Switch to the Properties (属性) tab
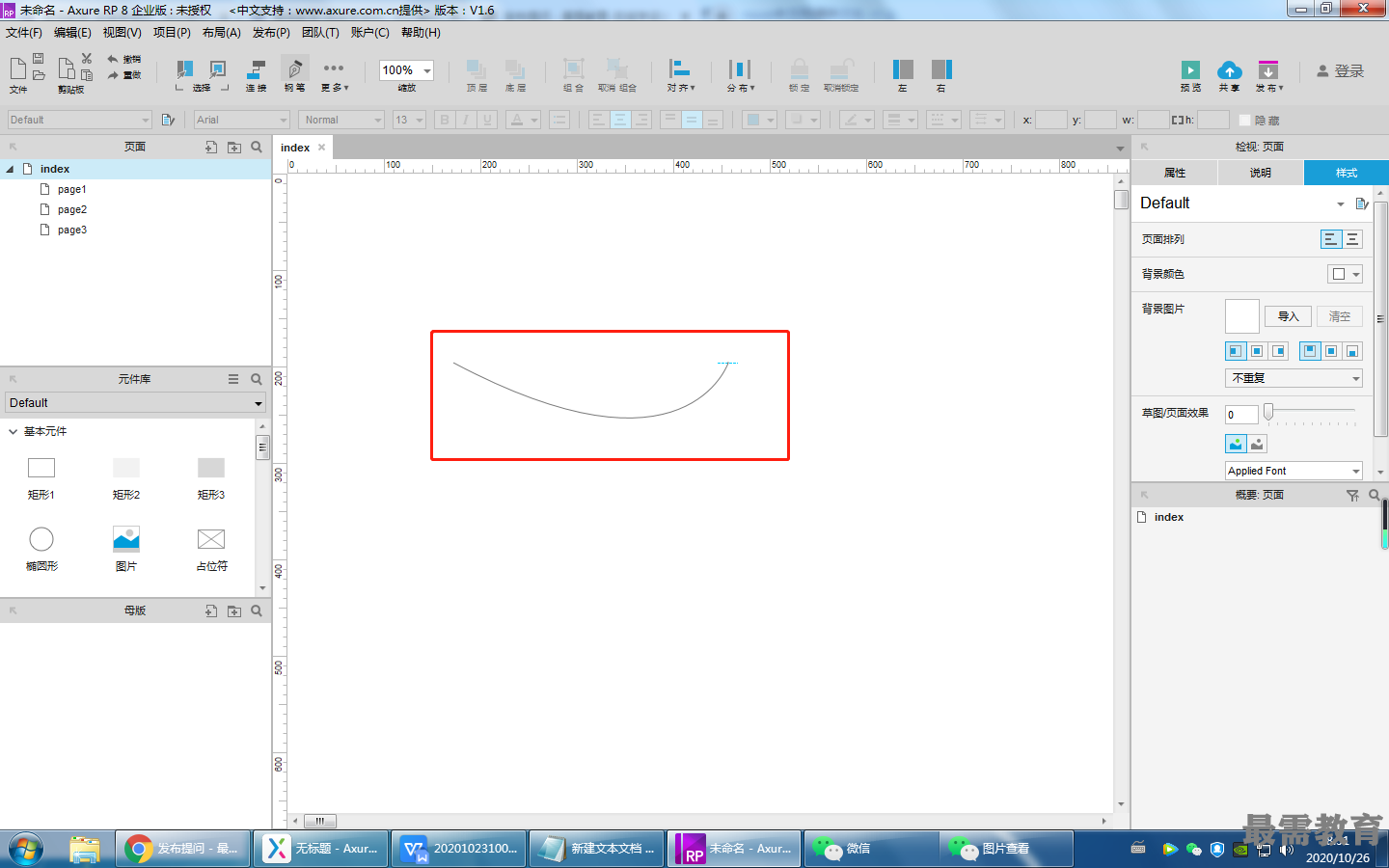Image resolution: width=1389 pixels, height=868 pixels. tap(1175, 173)
